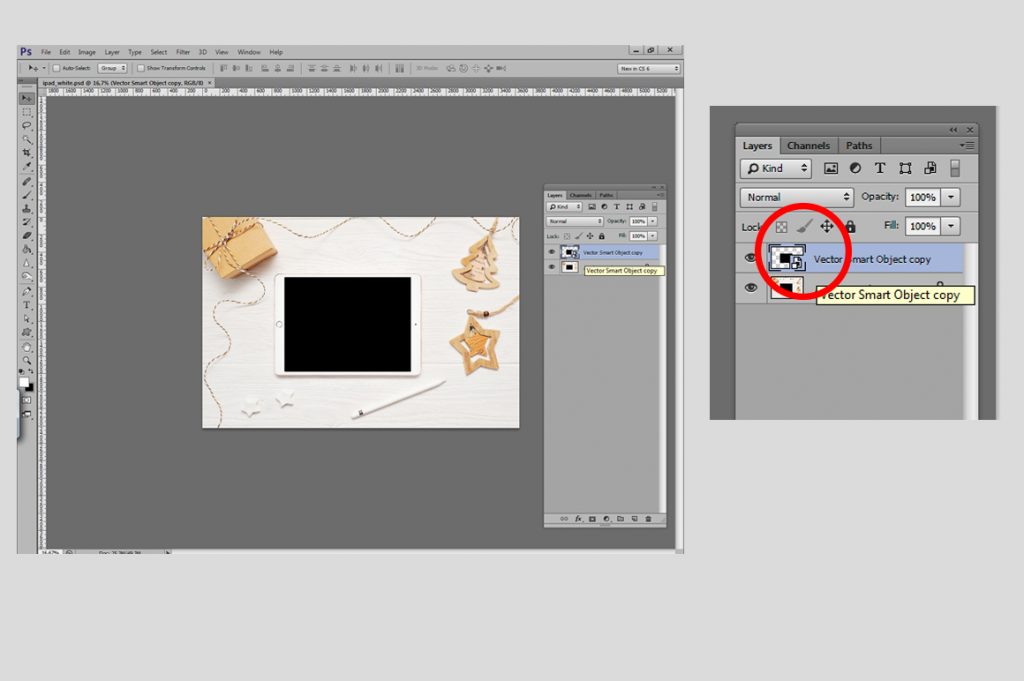Select the Lasso tool in the toolbox

[27, 125]
